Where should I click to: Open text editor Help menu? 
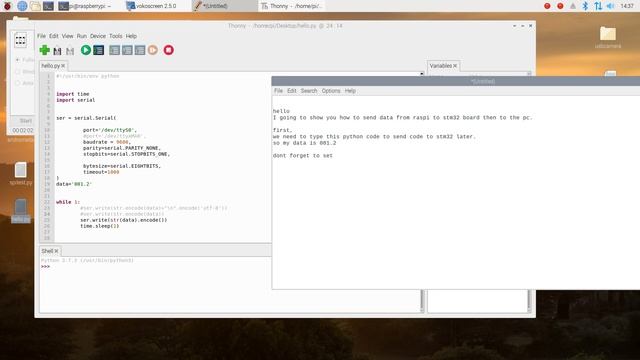coord(350,91)
